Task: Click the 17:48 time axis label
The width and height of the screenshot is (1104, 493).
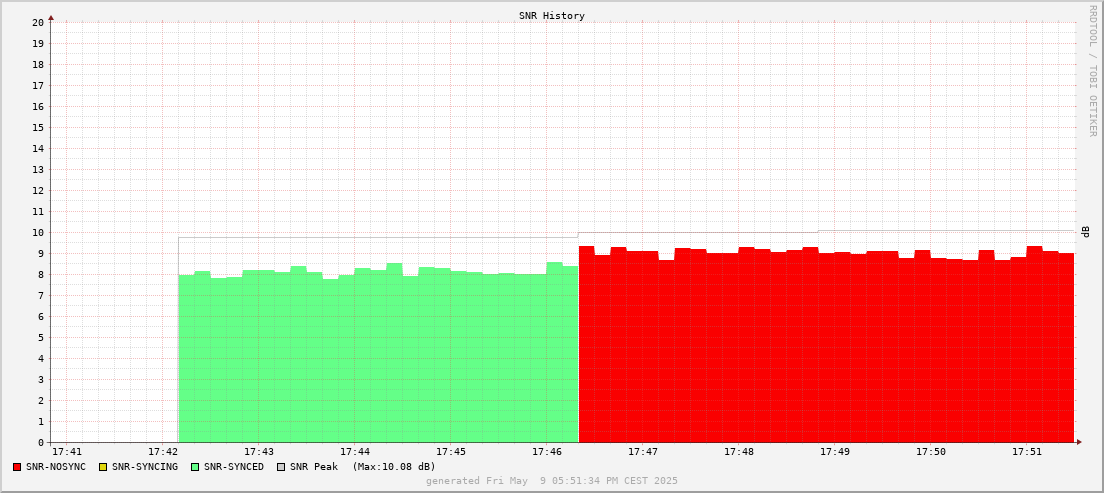Action: 739,451
